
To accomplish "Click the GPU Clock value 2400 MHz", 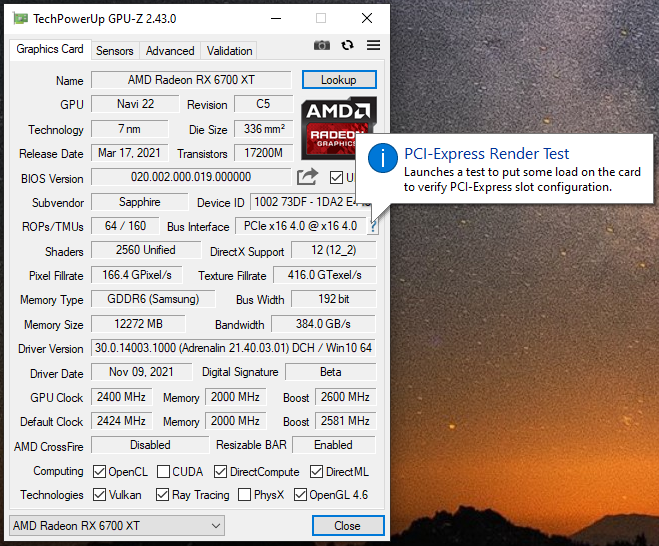I will pyautogui.click(x=121, y=397).
